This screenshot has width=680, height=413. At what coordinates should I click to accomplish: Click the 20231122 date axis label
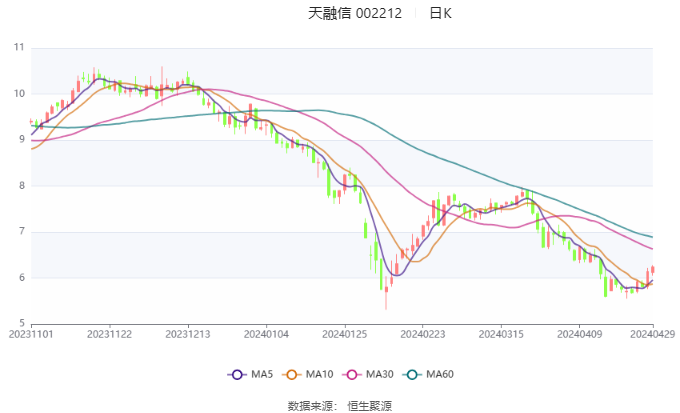[109, 334]
